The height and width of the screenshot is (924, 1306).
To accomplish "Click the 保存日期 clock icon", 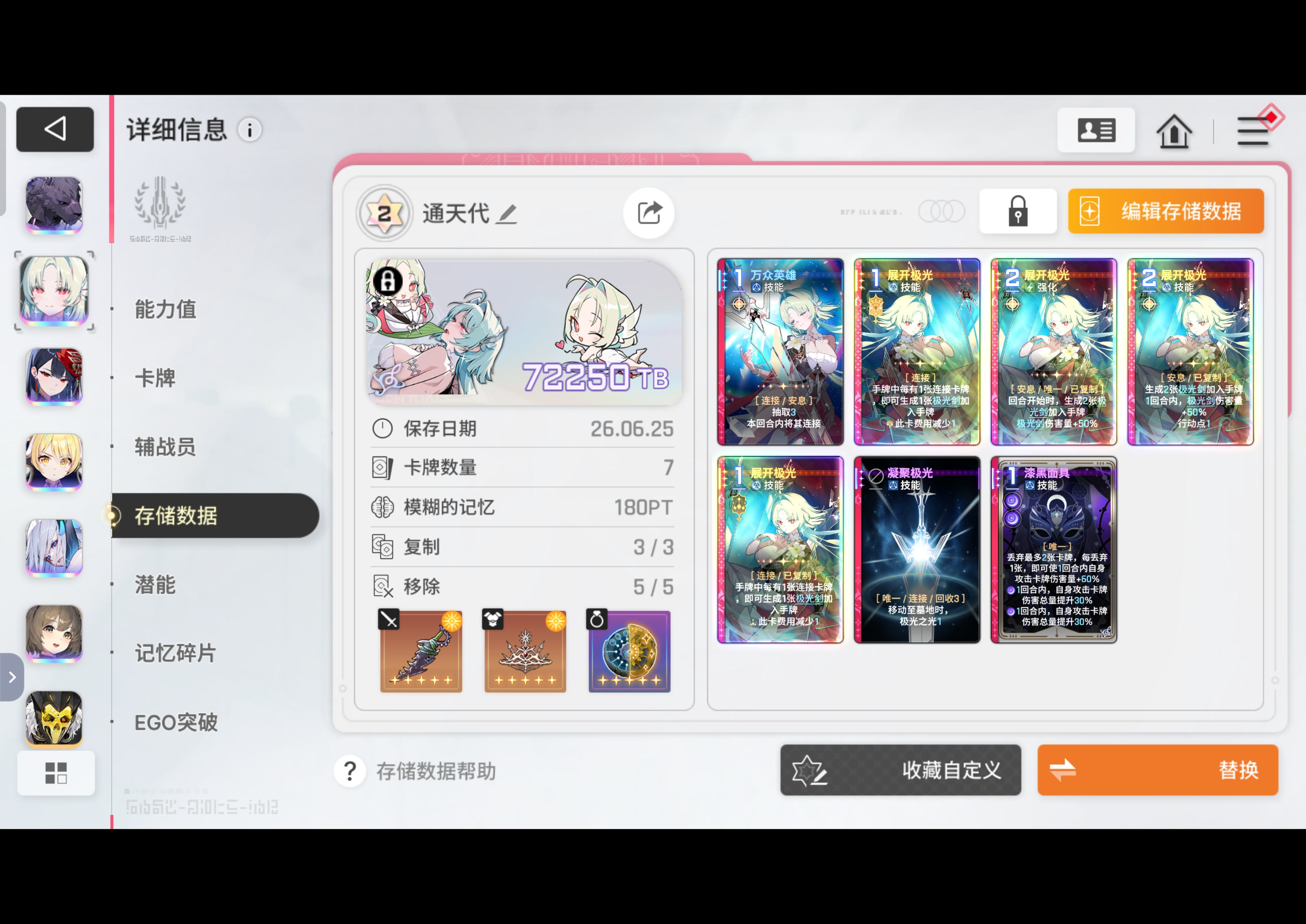I will click(382, 429).
